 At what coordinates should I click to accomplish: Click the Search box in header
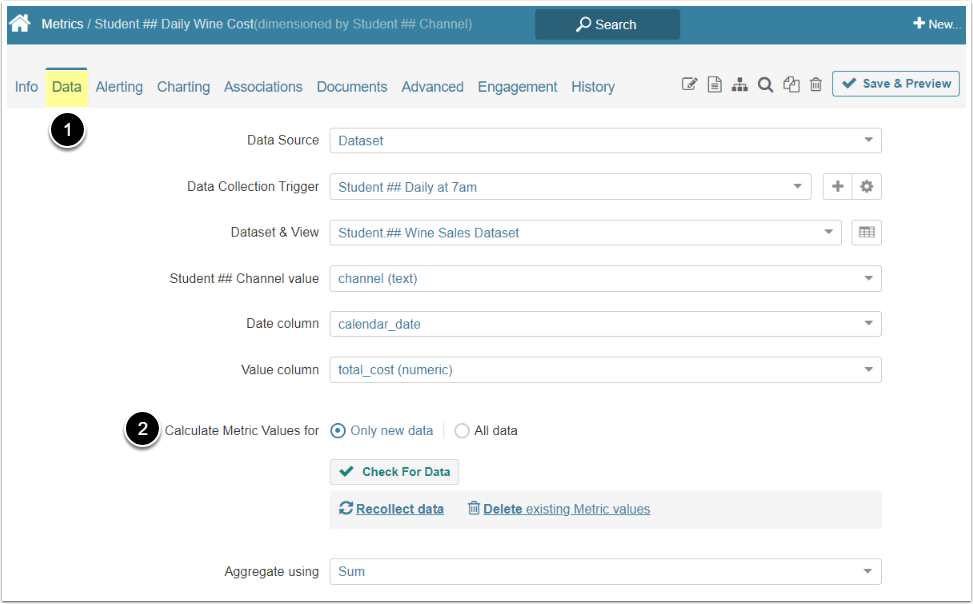[x=608, y=24]
